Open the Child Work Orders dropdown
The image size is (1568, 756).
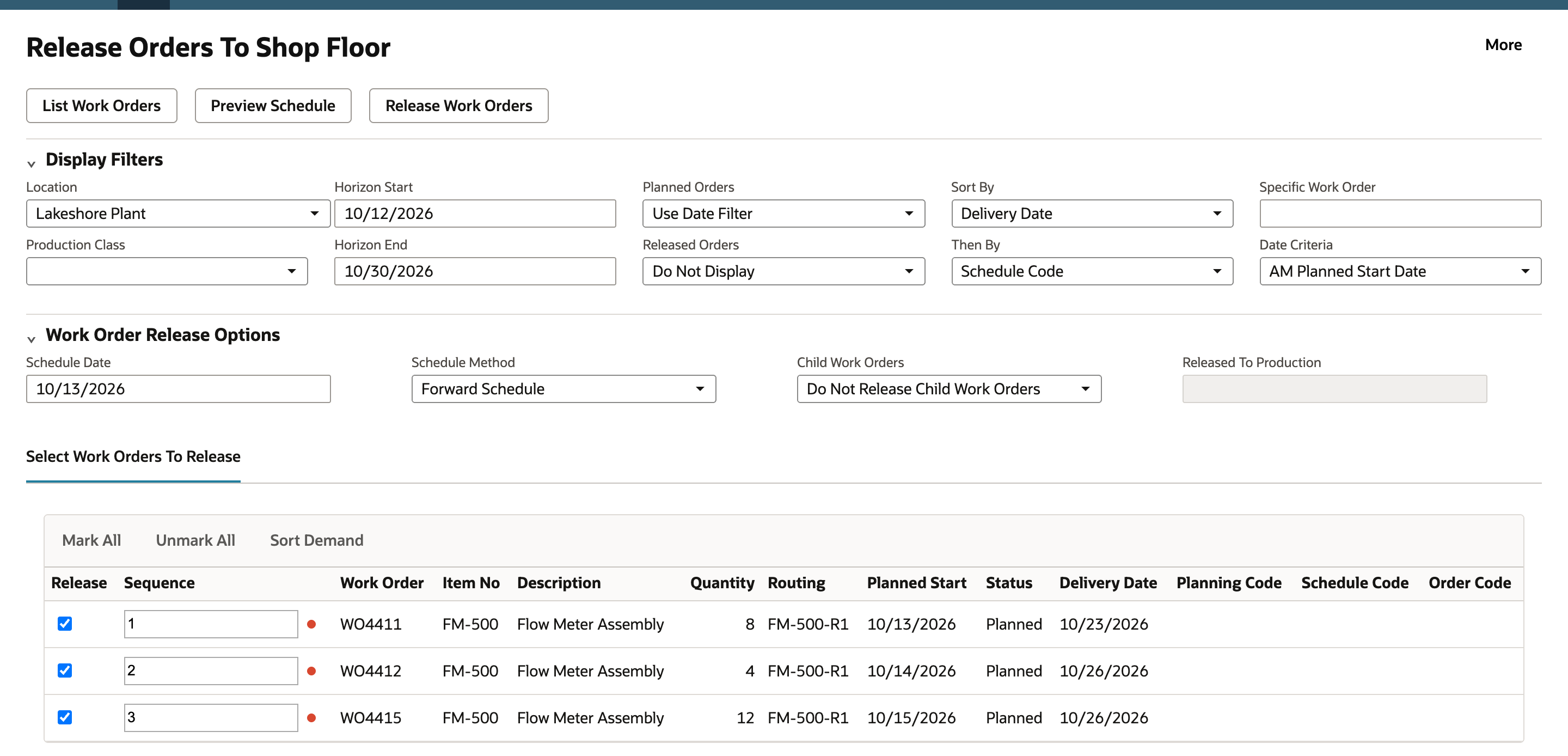pos(949,389)
